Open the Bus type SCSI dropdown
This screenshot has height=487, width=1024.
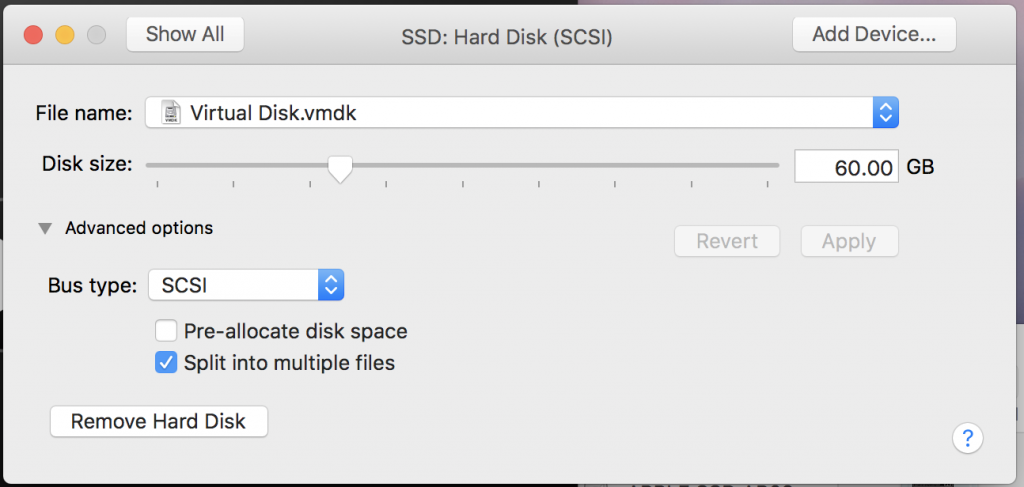[x=246, y=285]
